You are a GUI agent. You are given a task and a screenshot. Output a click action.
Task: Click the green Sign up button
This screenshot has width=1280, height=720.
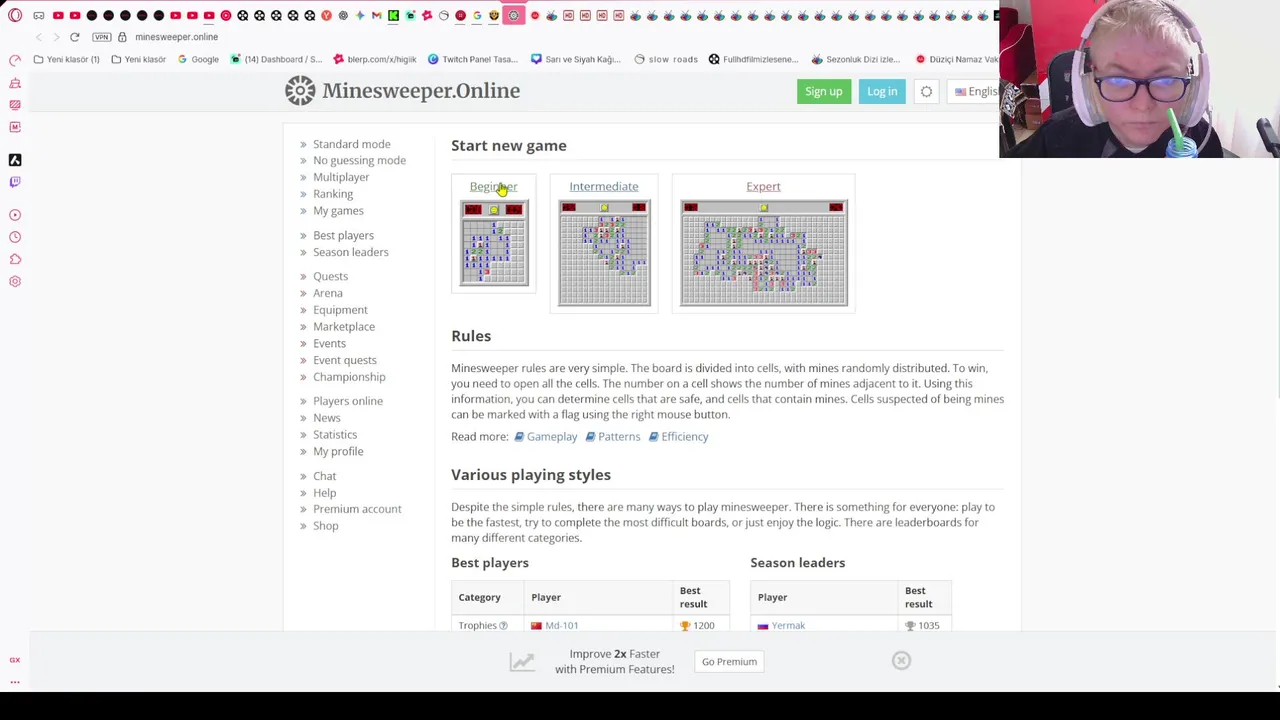tap(824, 92)
